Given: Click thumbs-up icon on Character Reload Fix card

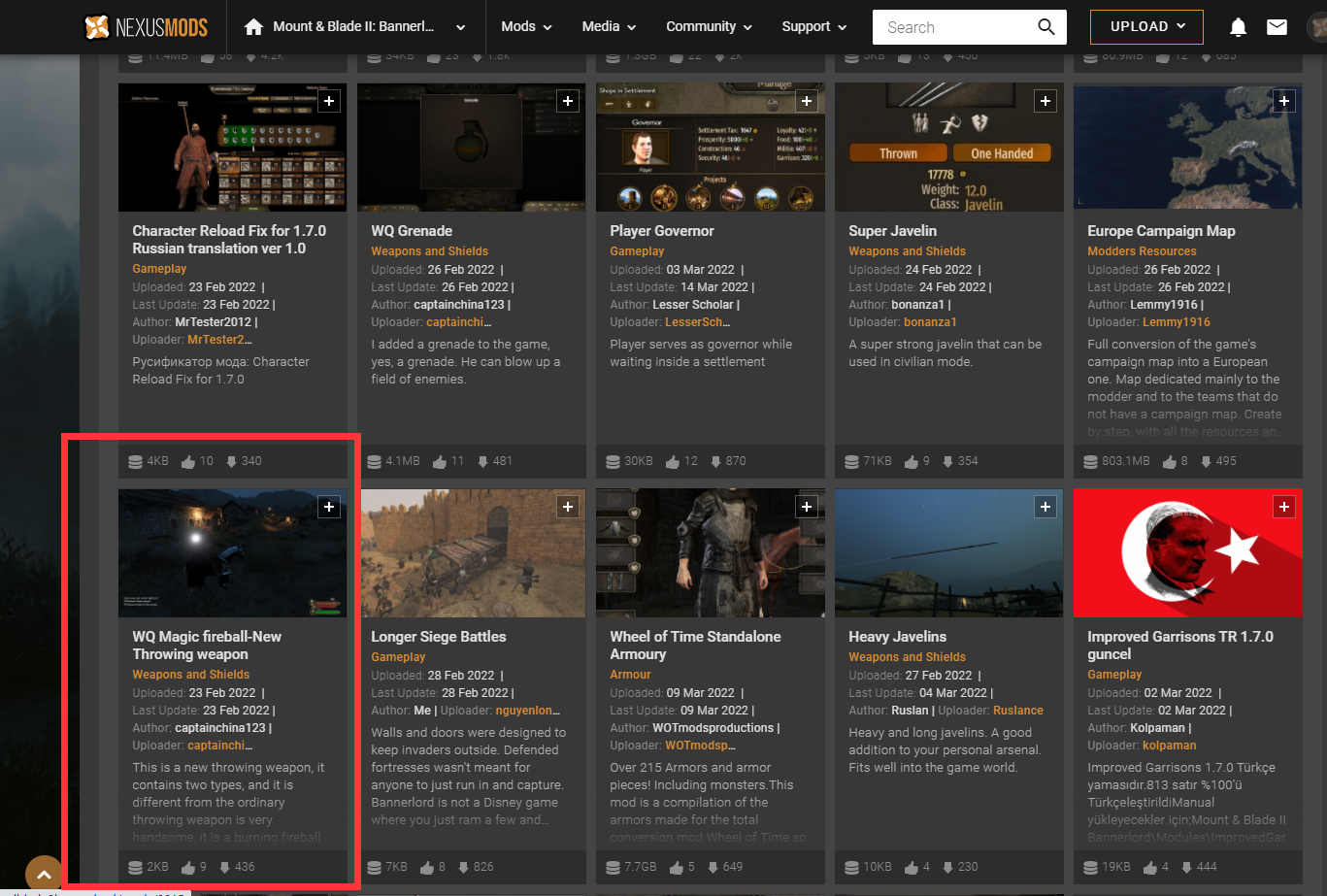Looking at the screenshot, I should pyautogui.click(x=188, y=461).
